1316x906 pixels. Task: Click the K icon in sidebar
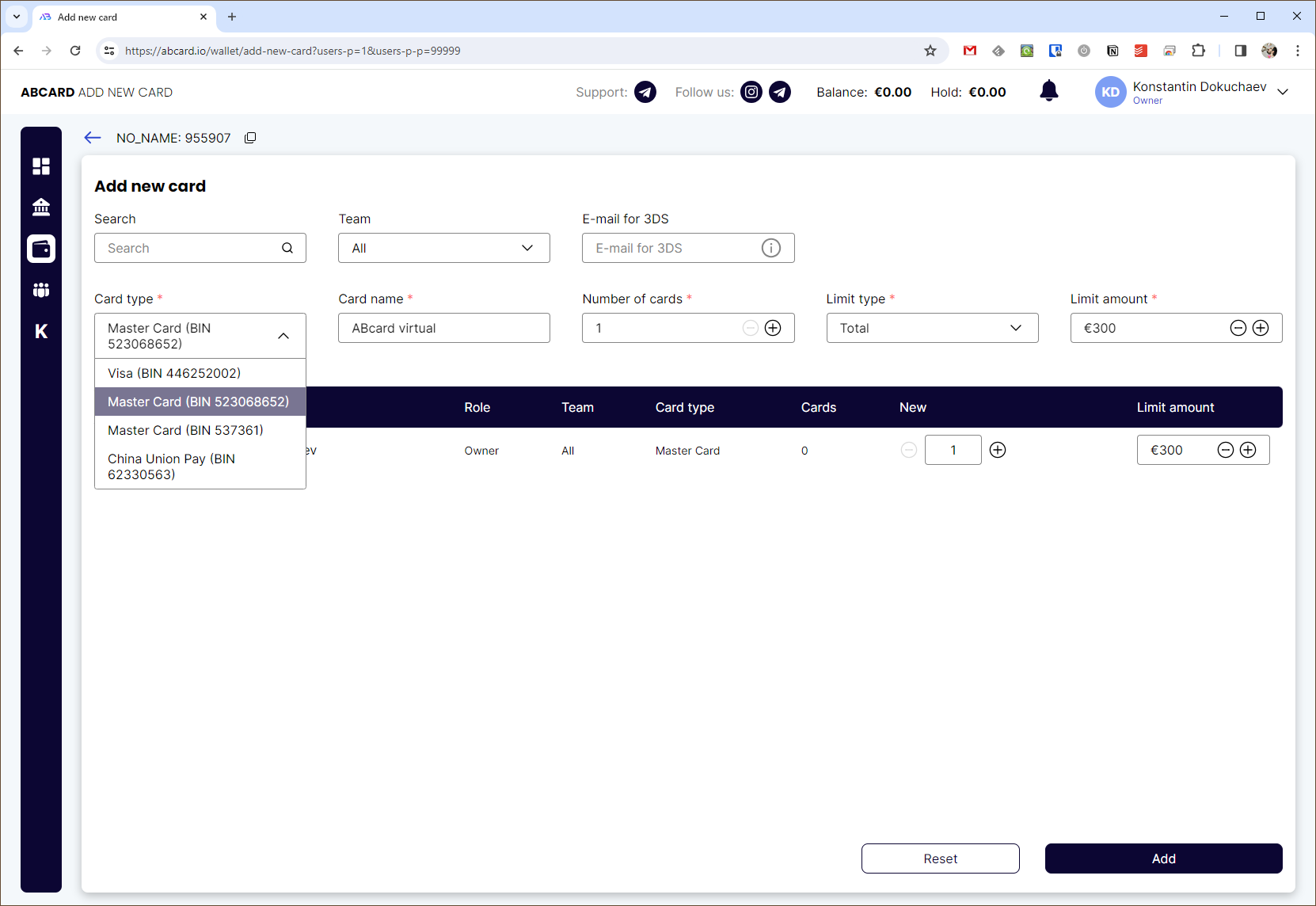point(41,331)
